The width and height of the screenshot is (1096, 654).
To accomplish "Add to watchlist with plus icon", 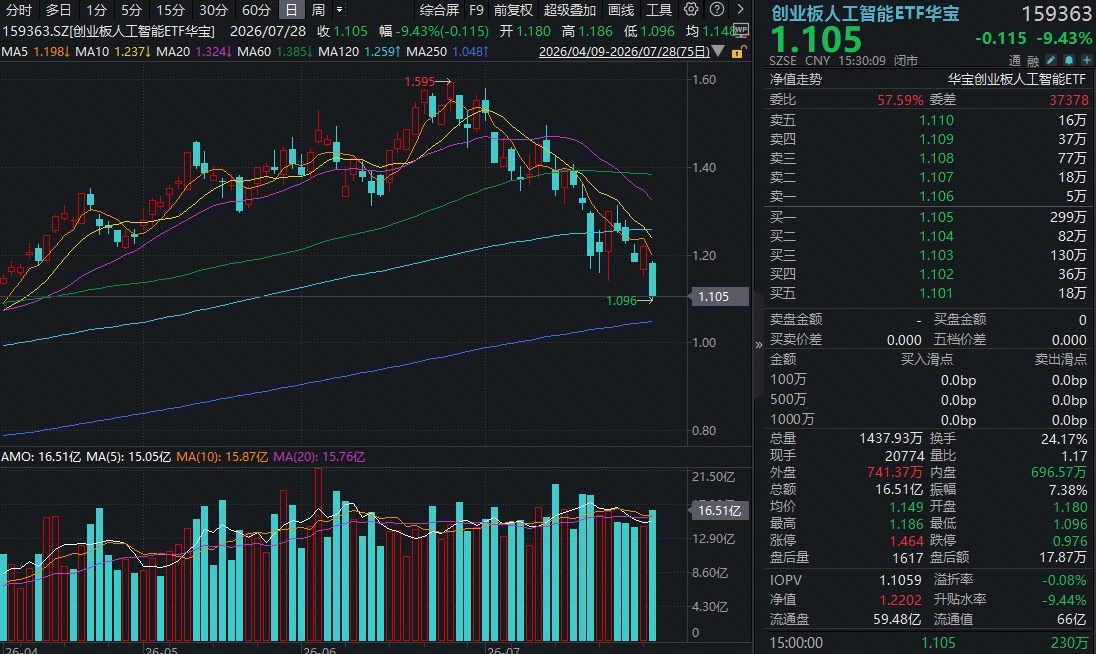I will (1086, 61).
